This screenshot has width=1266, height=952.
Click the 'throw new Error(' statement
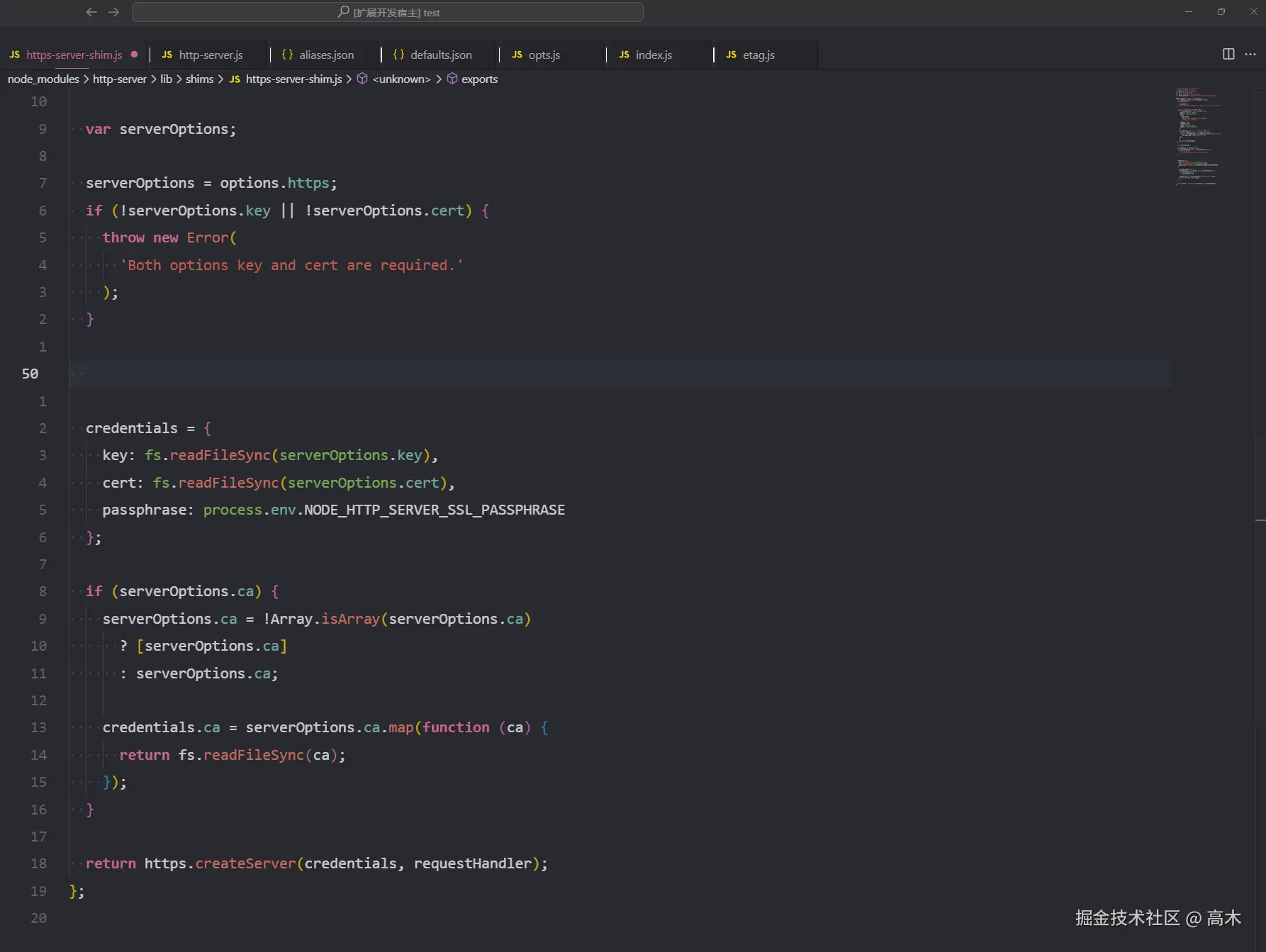point(169,237)
